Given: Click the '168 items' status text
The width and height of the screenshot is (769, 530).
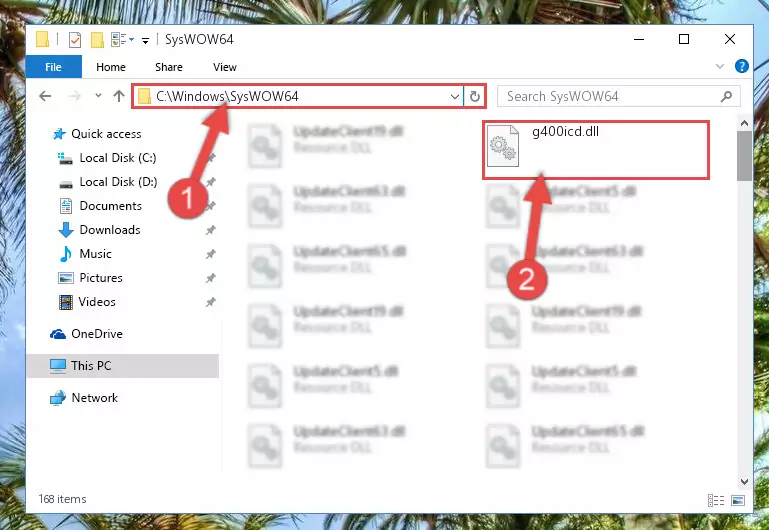Looking at the screenshot, I should point(62,499).
